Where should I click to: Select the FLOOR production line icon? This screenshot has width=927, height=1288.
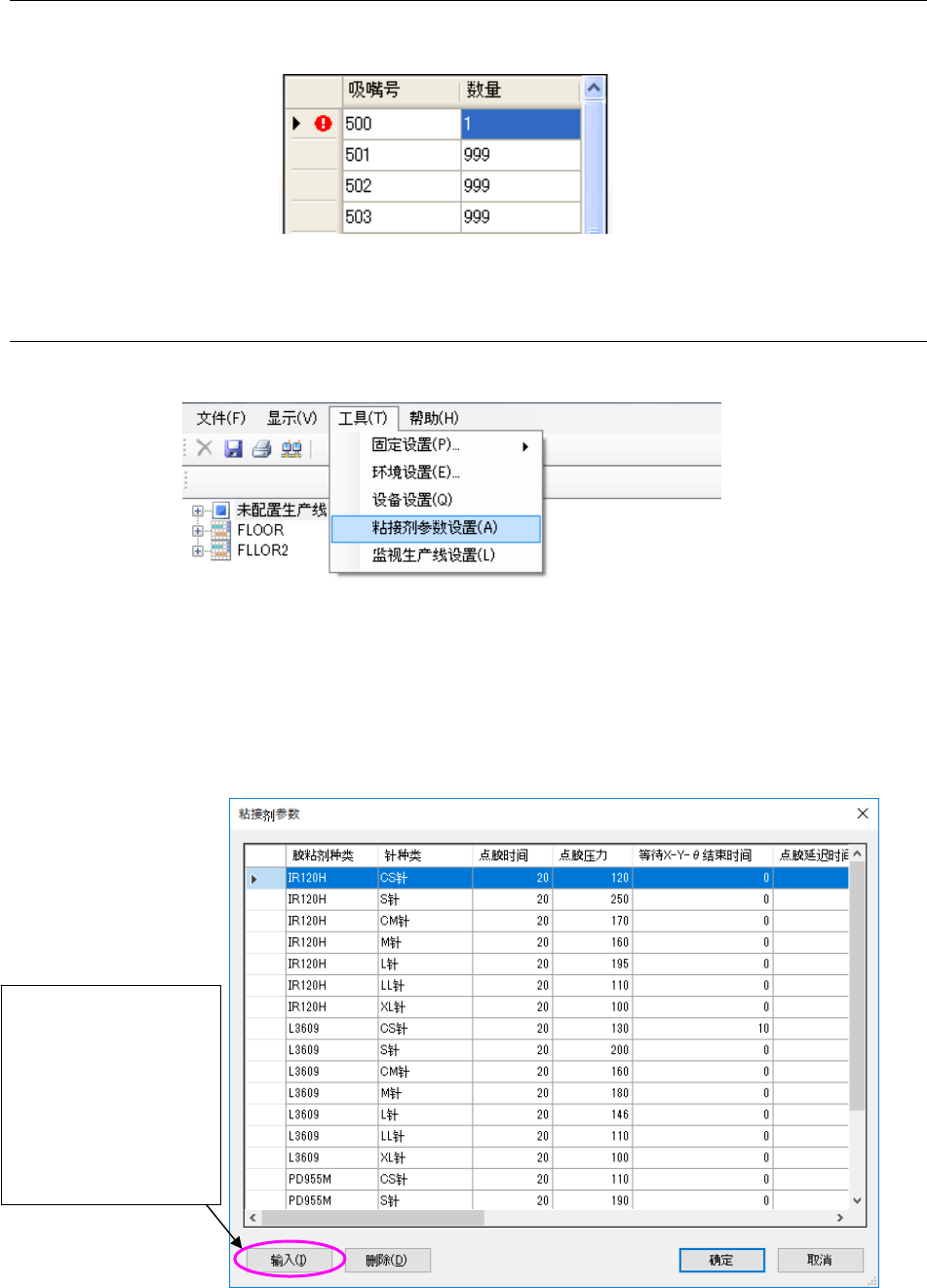[x=221, y=530]
